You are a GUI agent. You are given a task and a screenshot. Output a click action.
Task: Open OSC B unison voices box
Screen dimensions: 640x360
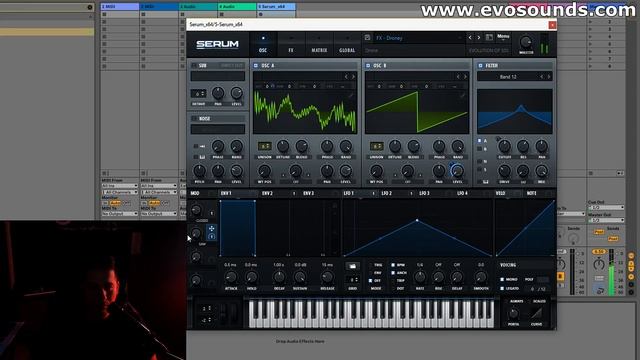[x=376, y=146]
